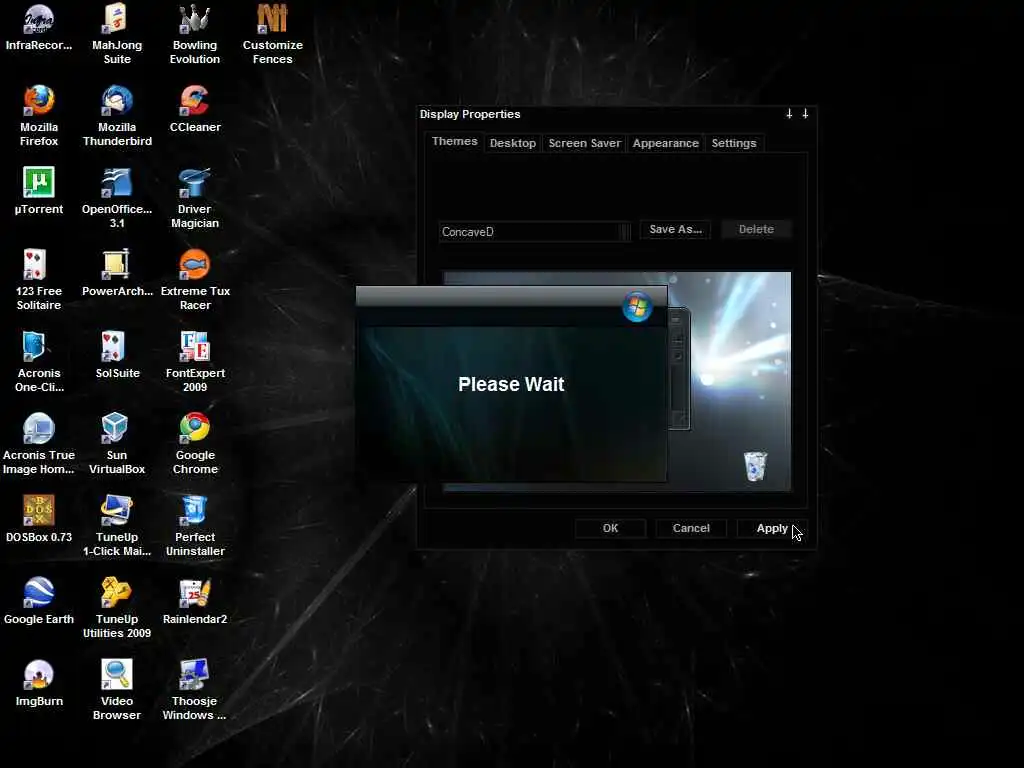Switch to the Desktop tab

coord(513,143)
